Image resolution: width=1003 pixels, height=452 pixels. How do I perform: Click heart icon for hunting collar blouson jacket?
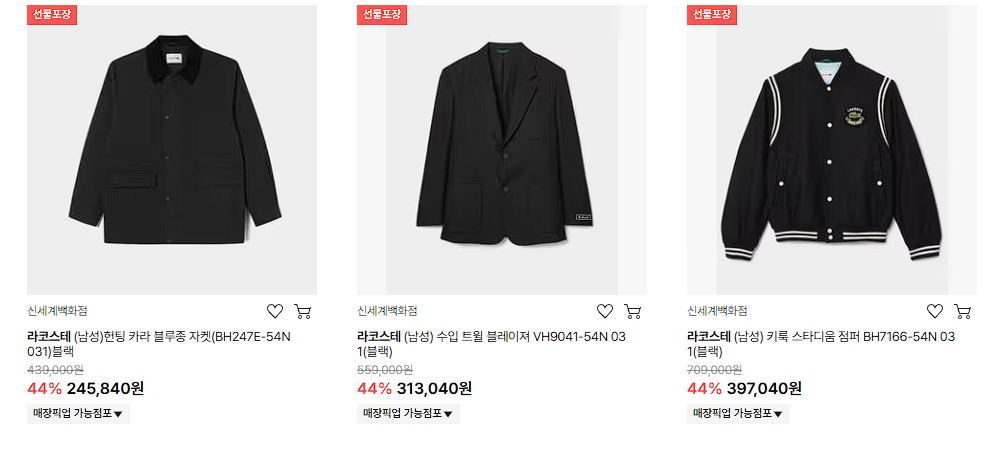(x=275, y=311)
